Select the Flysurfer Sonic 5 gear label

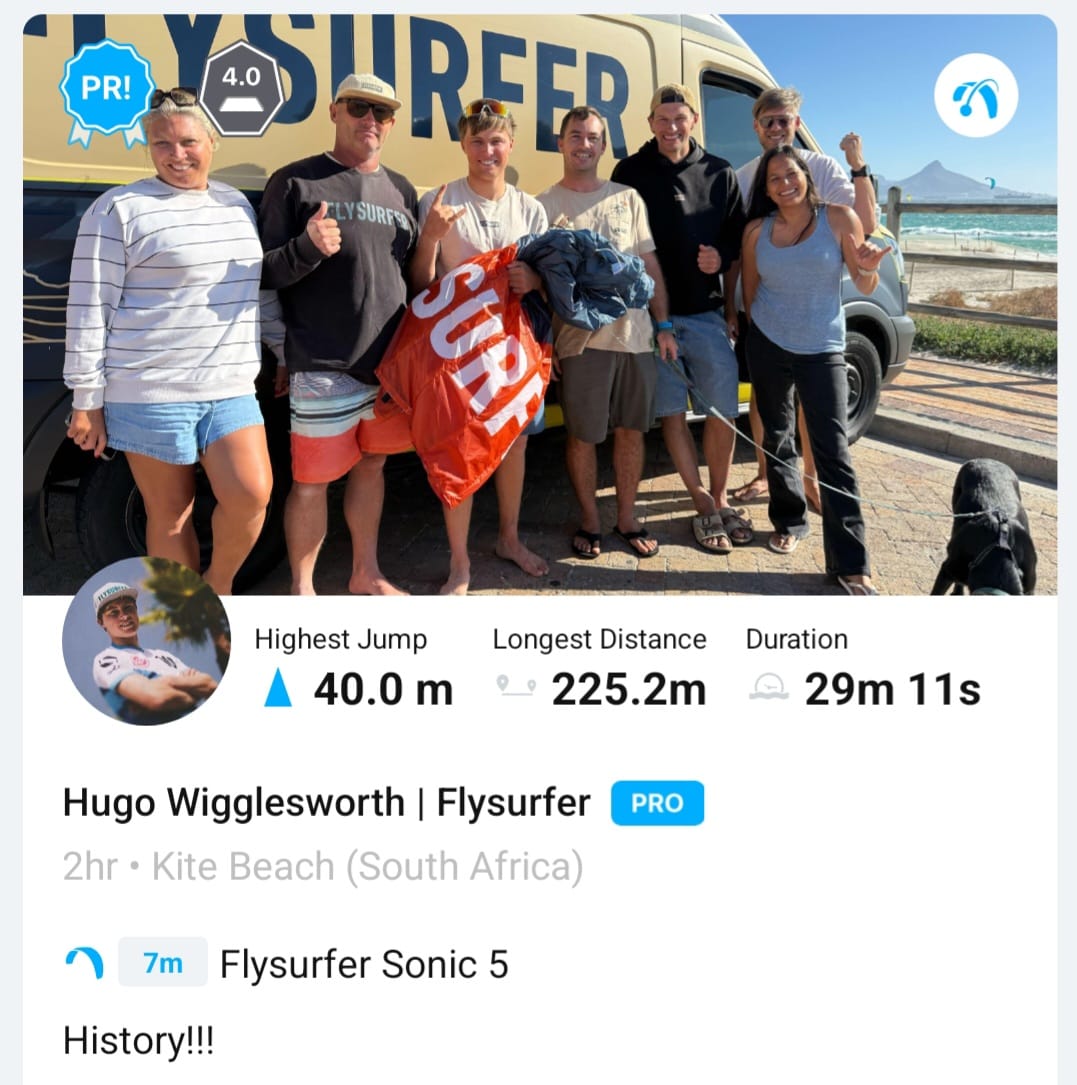pos(364,964)
